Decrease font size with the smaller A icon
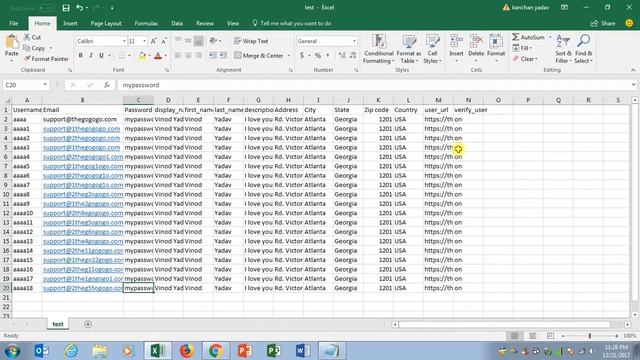This screenshot has height=360, width=640. tap(164, 41)
